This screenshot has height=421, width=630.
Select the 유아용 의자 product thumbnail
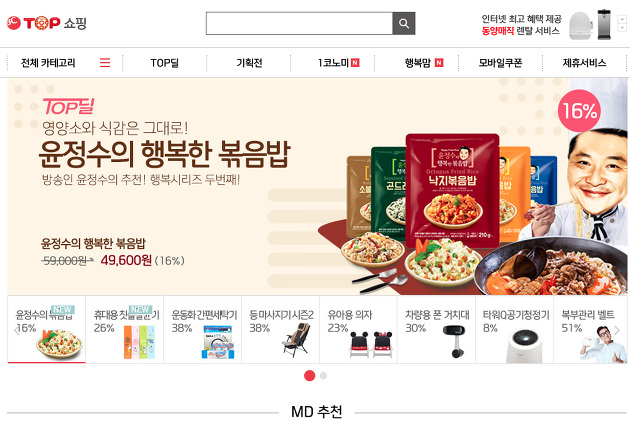[358, 329]
